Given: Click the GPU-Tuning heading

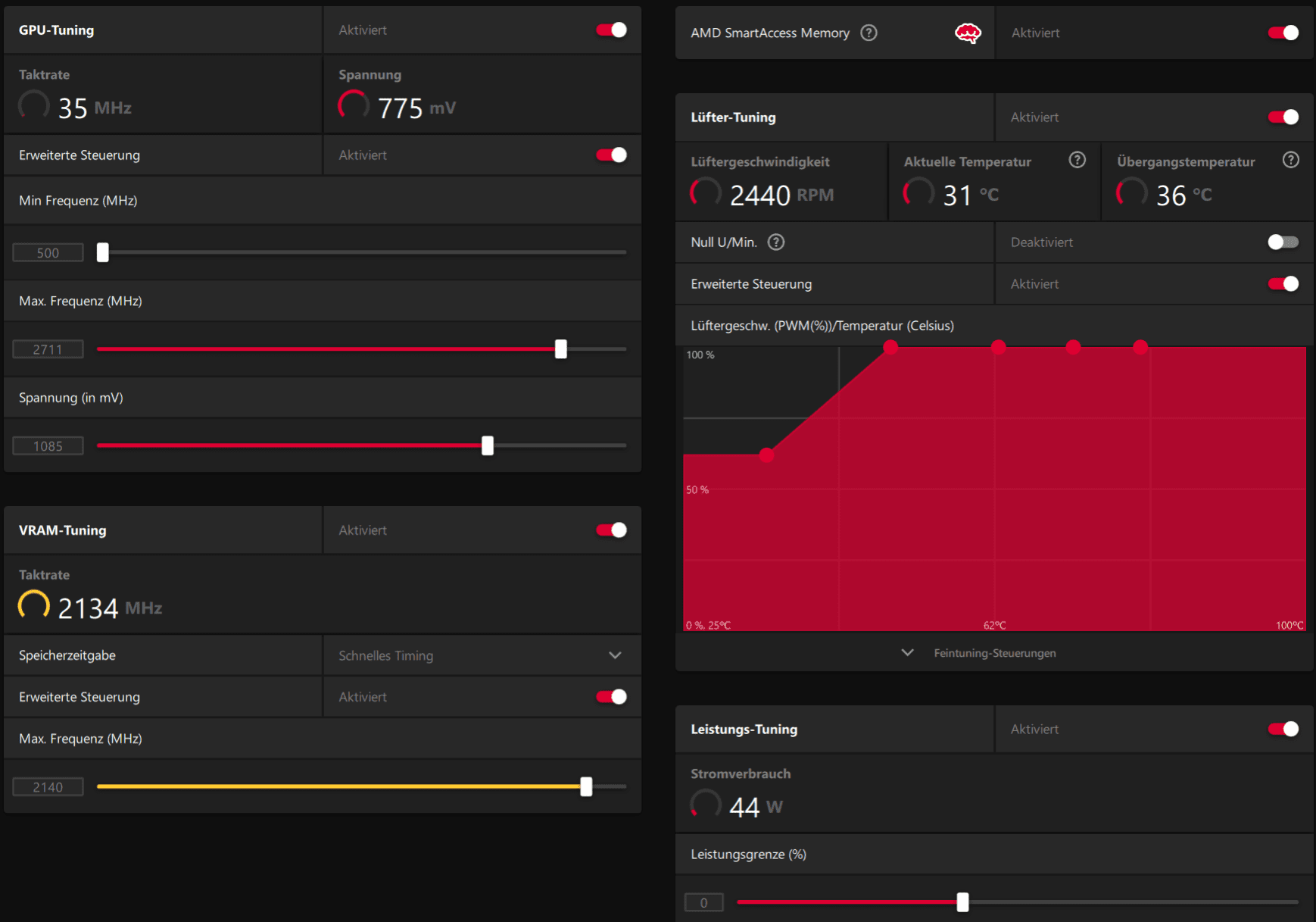Looking at the screenshot, I should click(x=57, y=30).
